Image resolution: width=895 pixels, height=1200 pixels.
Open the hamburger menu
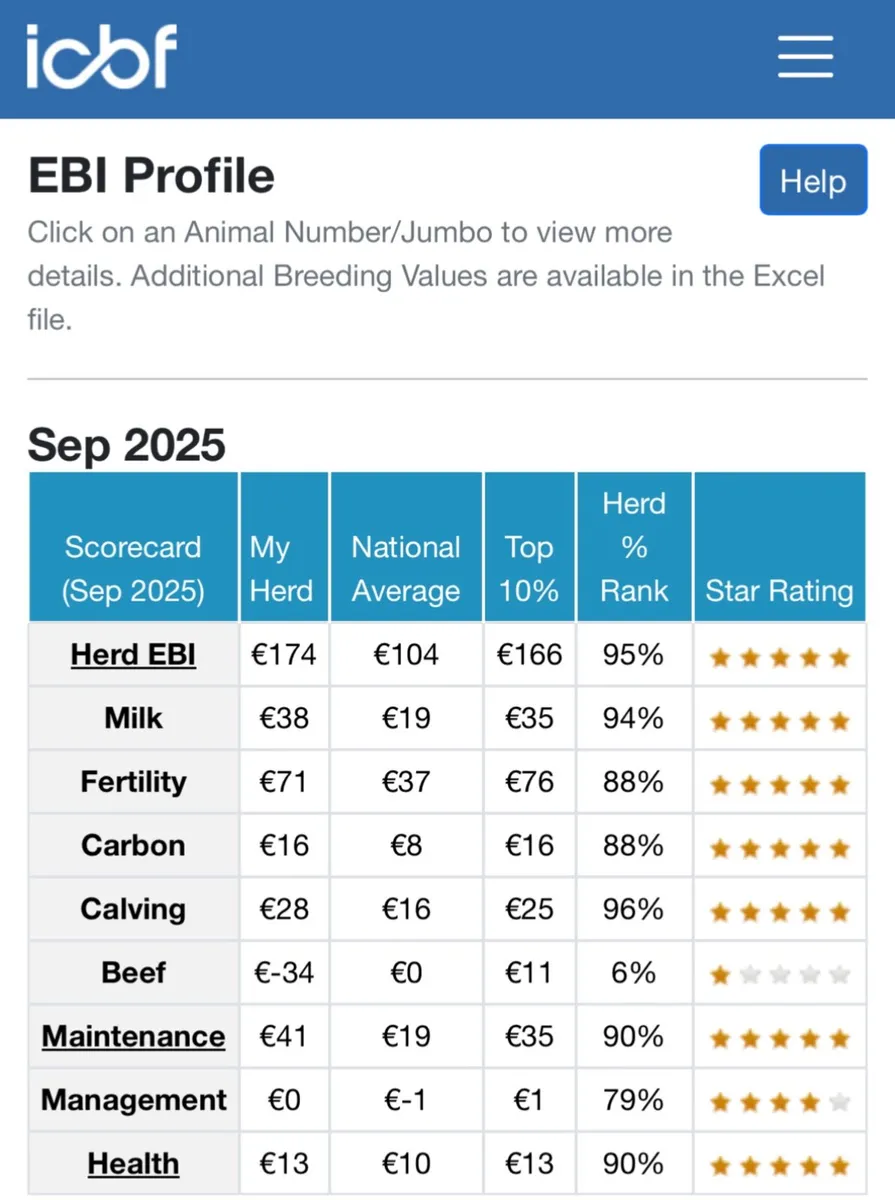tap(805, 57)
